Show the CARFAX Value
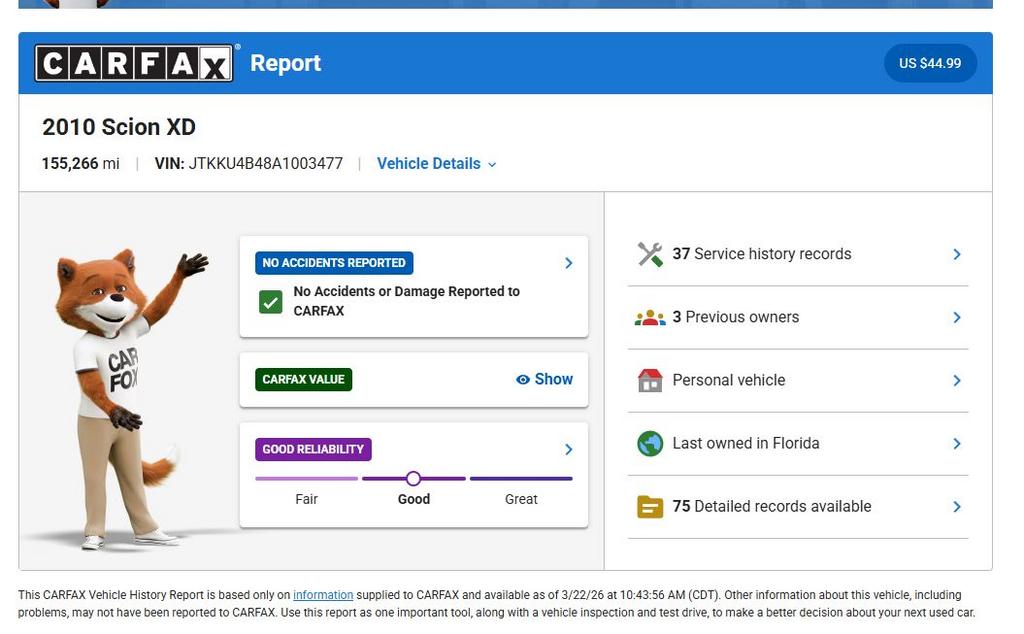1024x634 pixels. coord(545,380)
